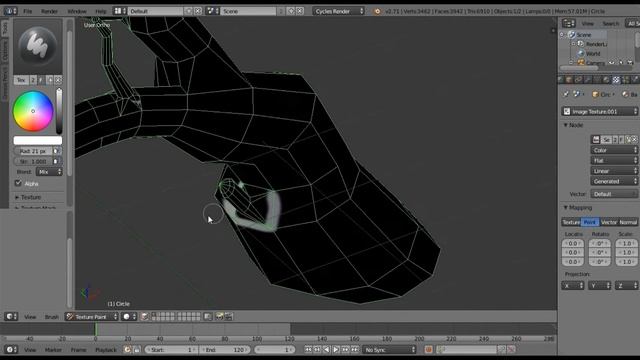Add a new scene with plus button
The image size is (640, 360).
pyautogui.click(x=291, y=11)
